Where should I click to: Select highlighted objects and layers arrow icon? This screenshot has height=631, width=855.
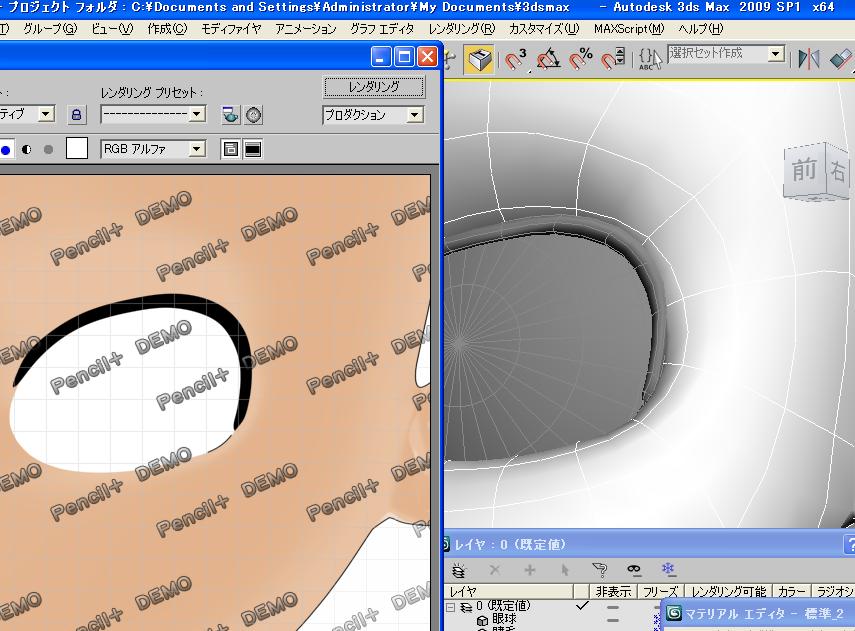coord(564,570)
